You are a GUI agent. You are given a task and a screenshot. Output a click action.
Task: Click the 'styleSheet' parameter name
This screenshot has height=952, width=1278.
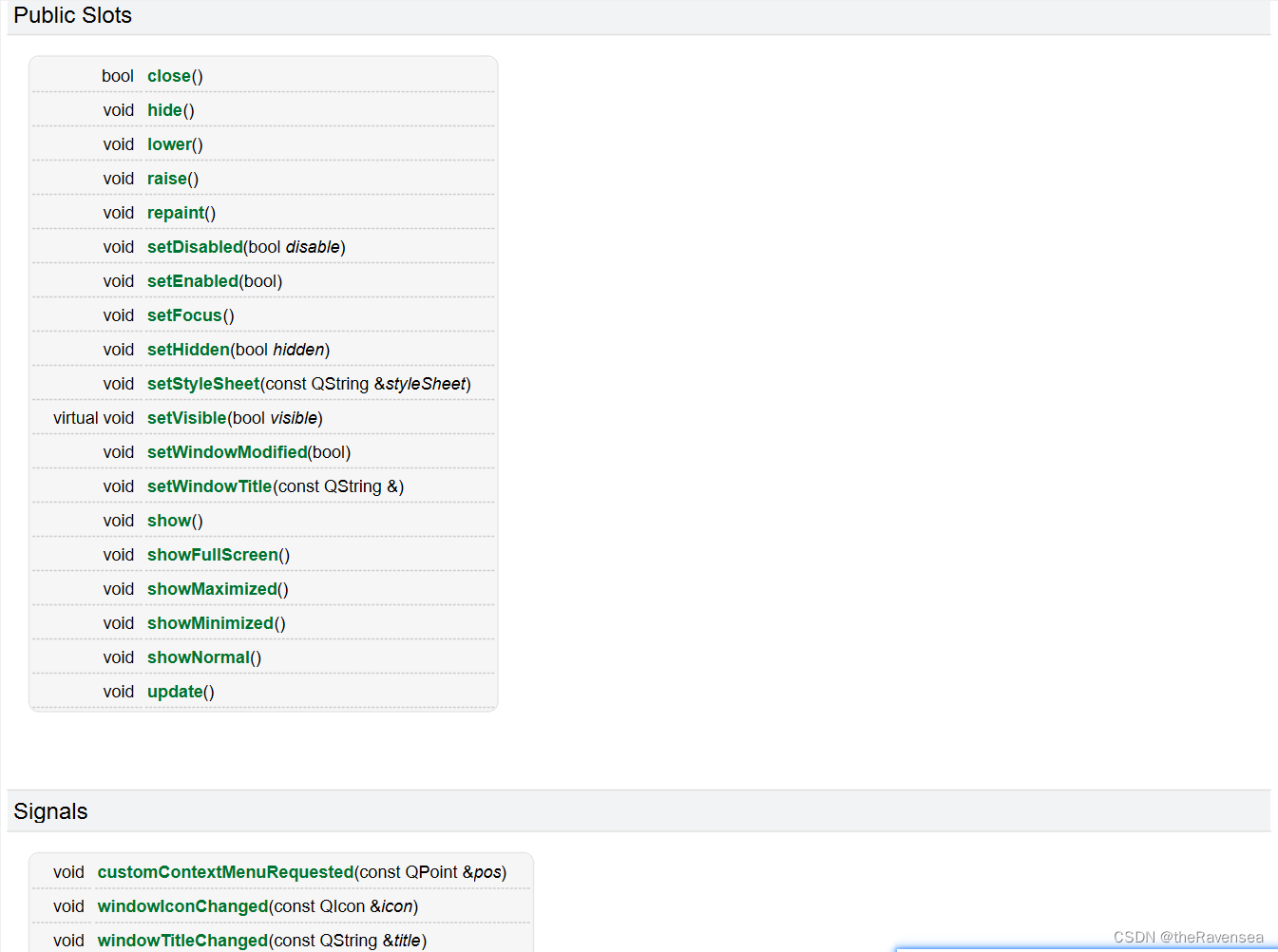pos(426,384)
